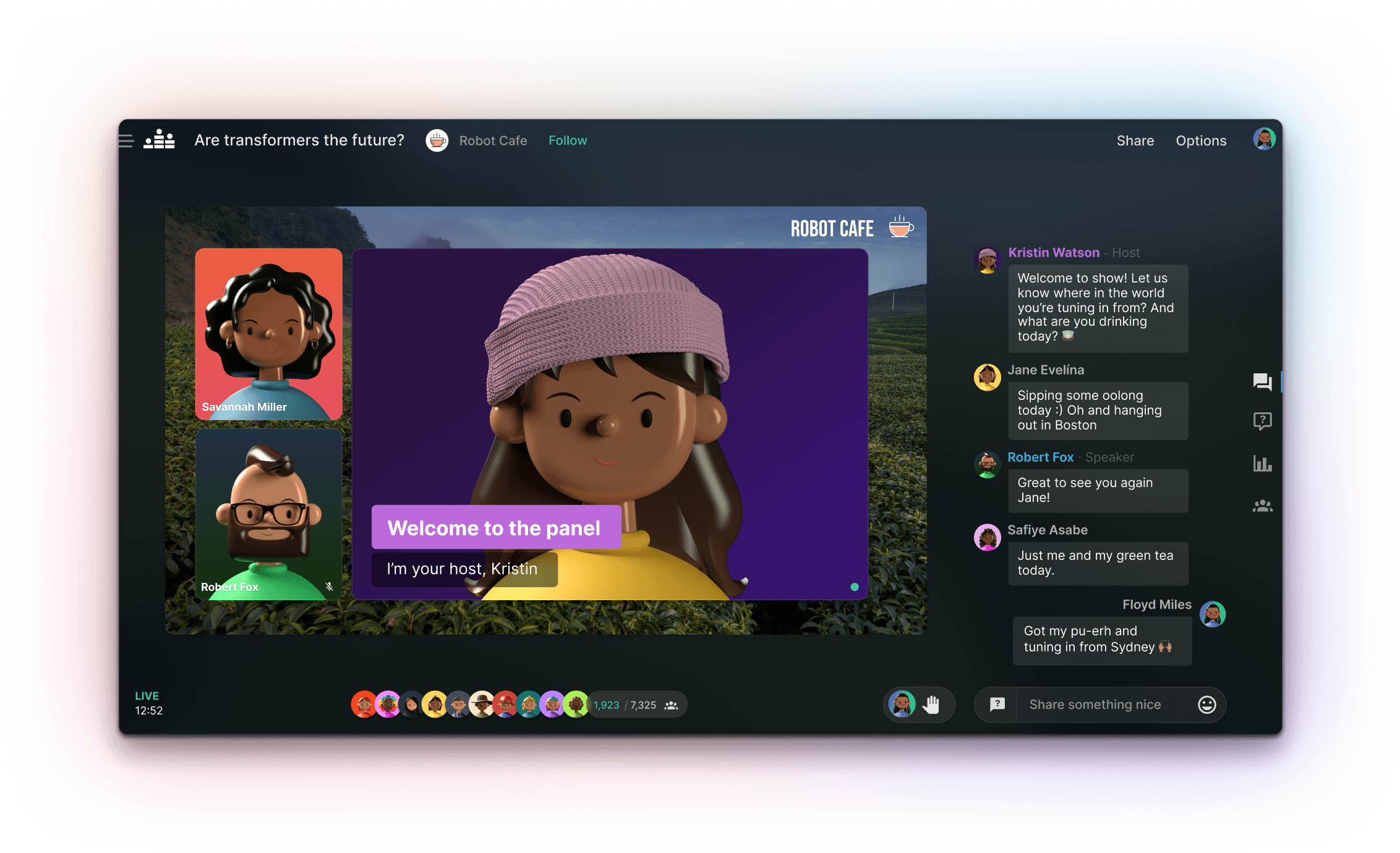Select Savannah Miller's video tile
The image size is (1400, 853).
[x=268, y=334]
